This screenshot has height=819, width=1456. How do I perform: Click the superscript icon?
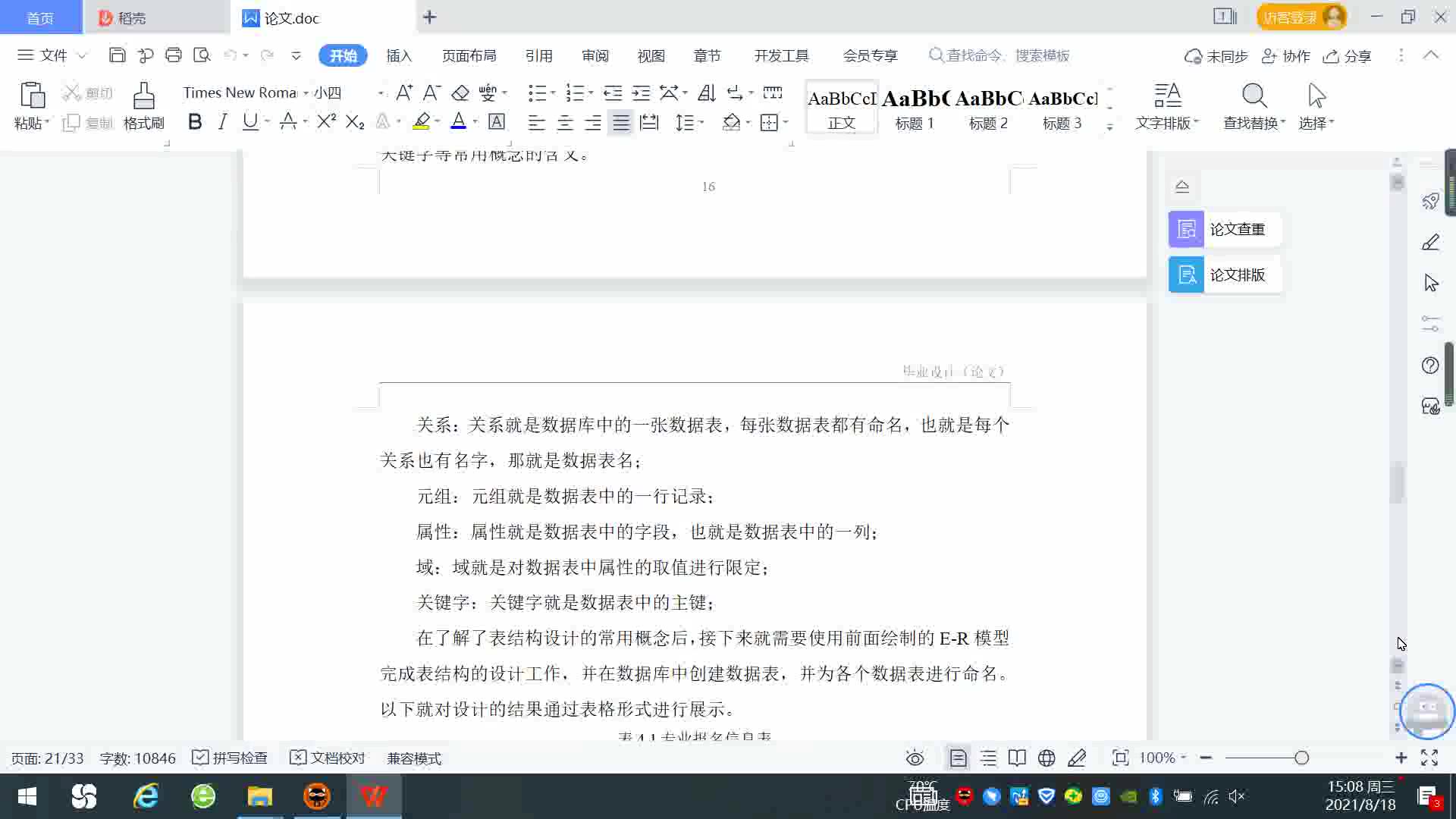326,122
